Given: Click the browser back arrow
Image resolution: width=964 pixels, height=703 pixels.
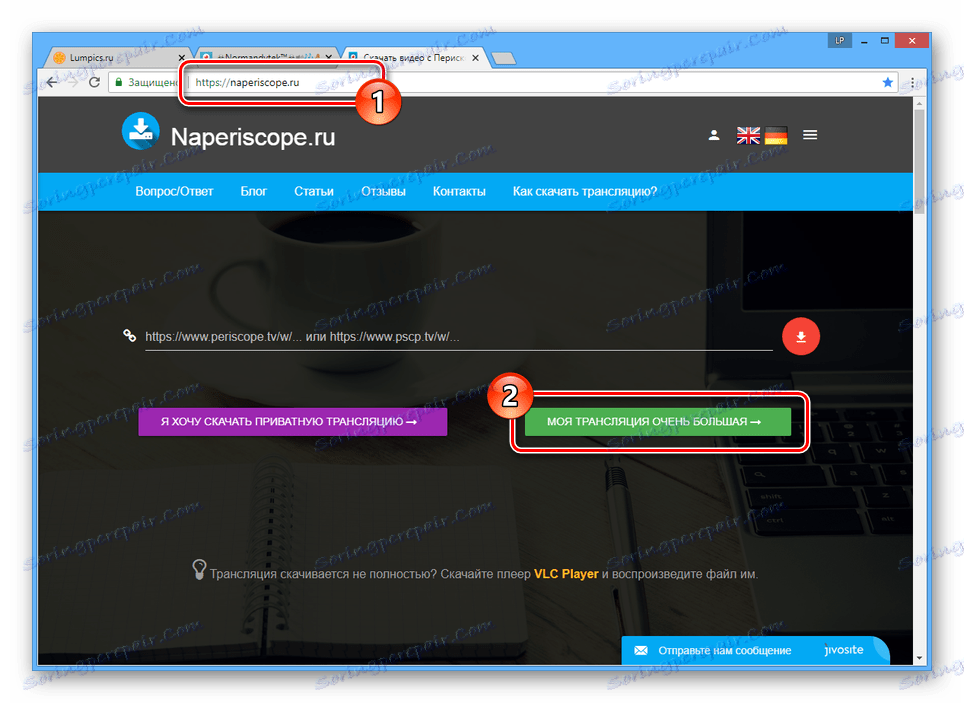Looking at the screenshot, I should pyautogui.click(x=53, y=82).
